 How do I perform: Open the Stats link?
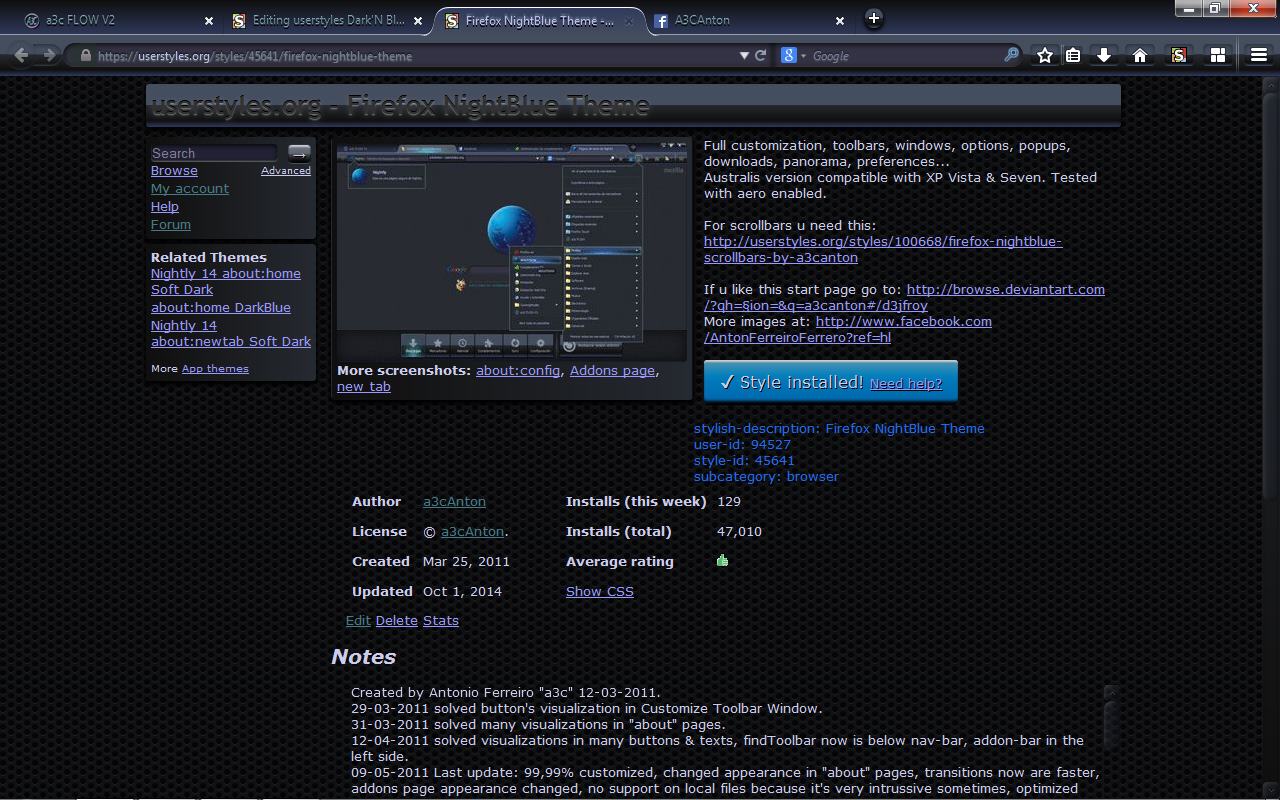click(x=441, y=621)
